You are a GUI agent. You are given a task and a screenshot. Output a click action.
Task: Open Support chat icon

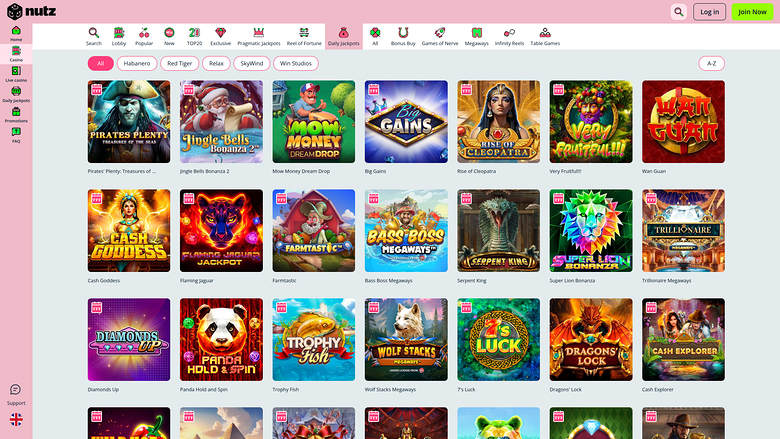15,389
